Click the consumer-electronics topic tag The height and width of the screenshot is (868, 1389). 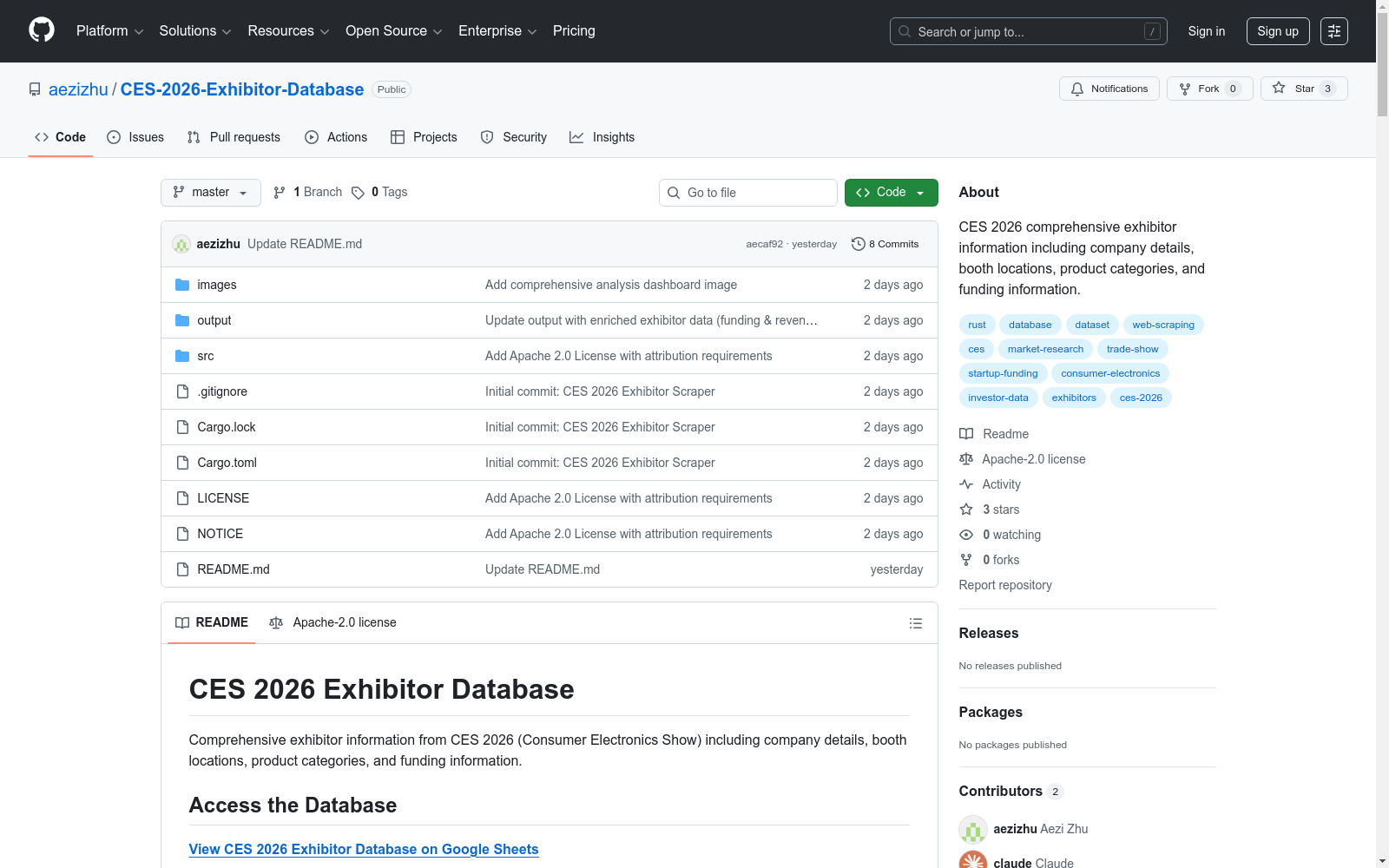pyautogui.click(x=1110, y=373)
